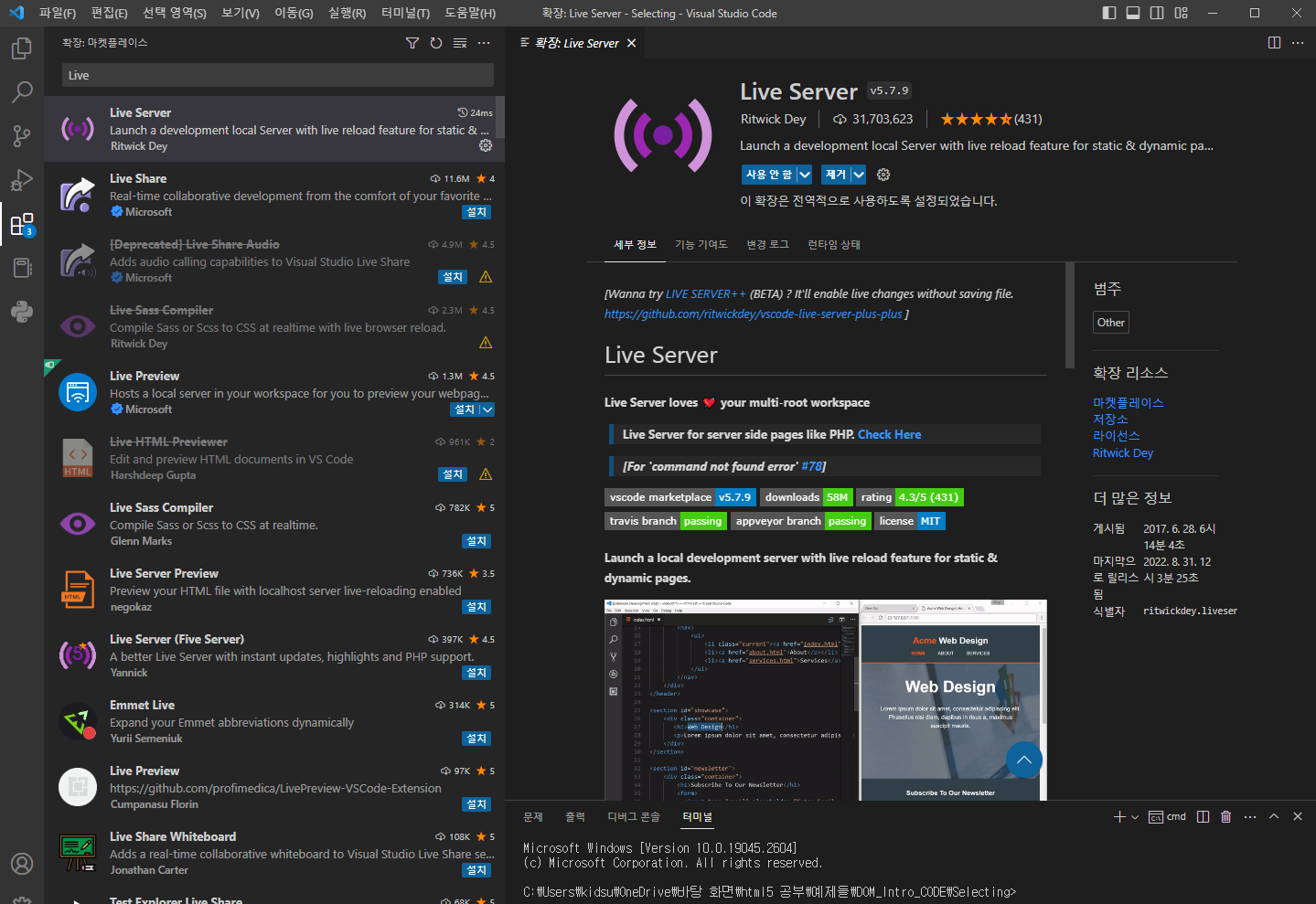Switch to the 디버그 콘솔 panel tab

tap(634, 816)
